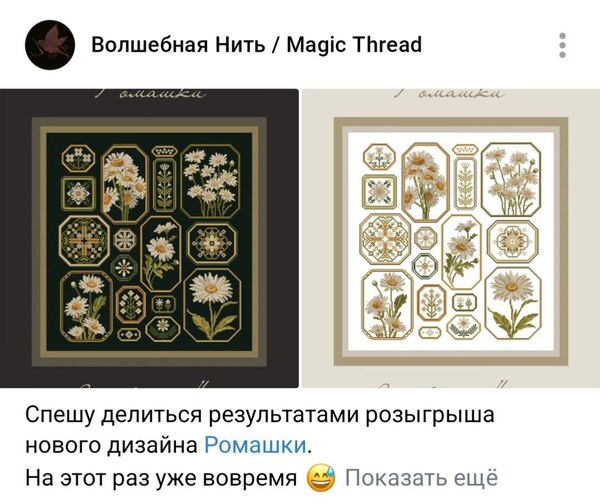600x502 pixels.
Task: Follow the blue Ромашки link
Action: pos(256,445)
